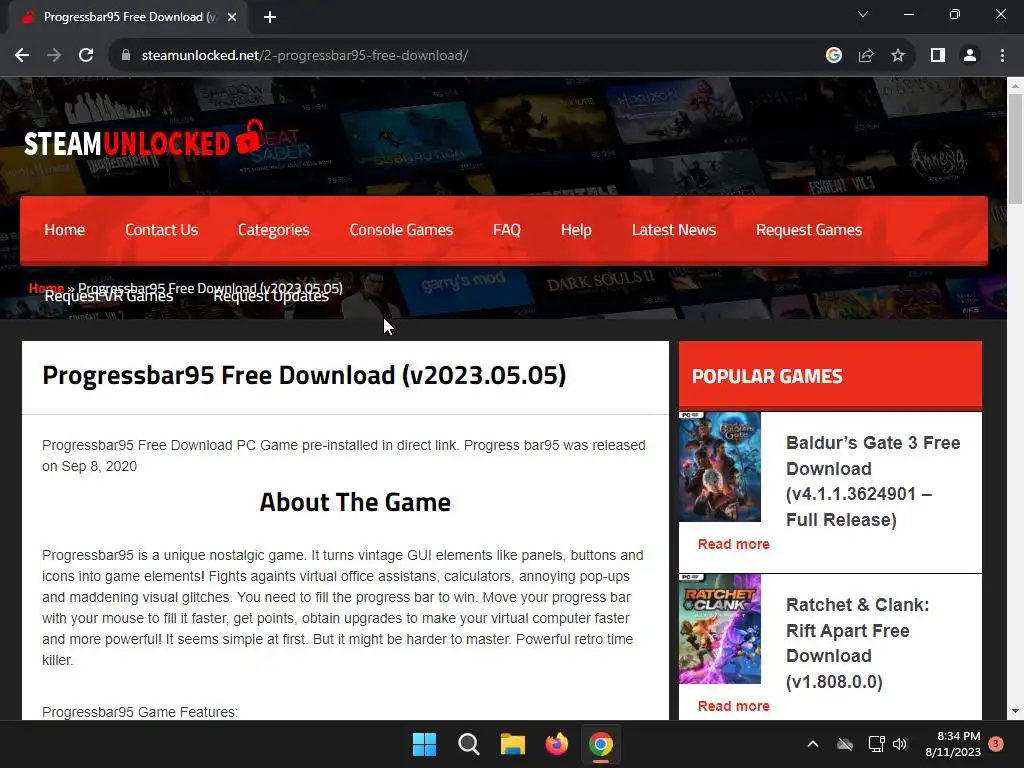Click the Ratchet & Clank thumbnail

[720, 629]
